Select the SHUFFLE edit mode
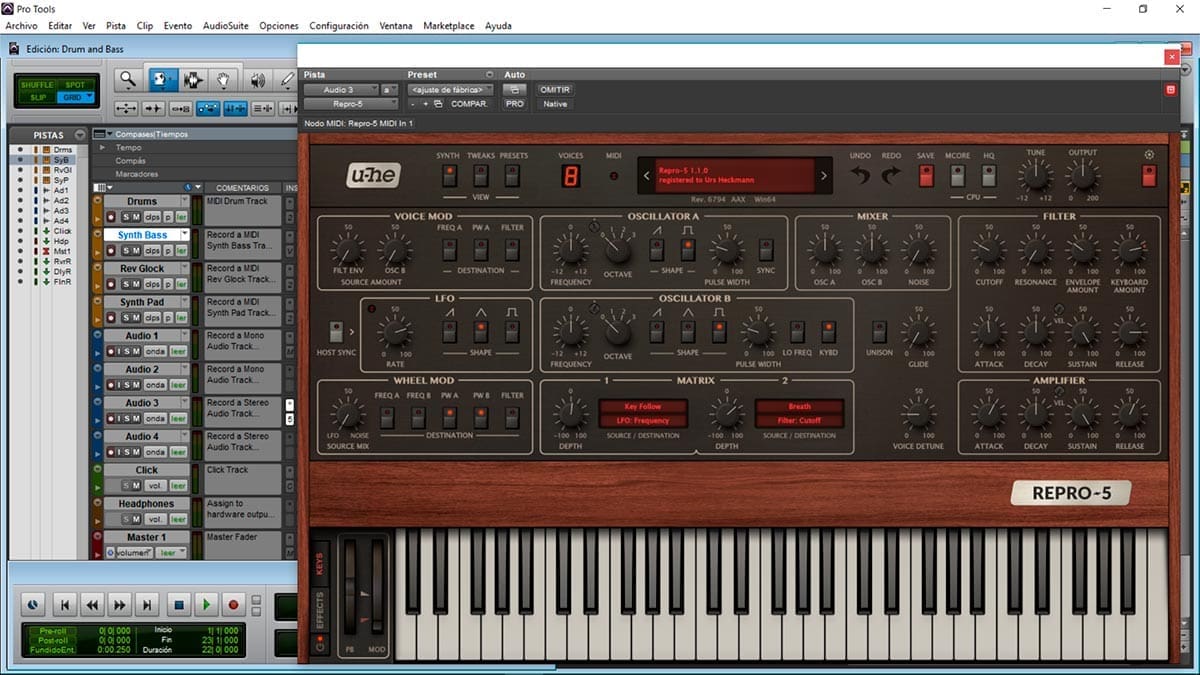The height and width of the screenshot is (675, 1200). pyautogui.click(x=37, y=85)
